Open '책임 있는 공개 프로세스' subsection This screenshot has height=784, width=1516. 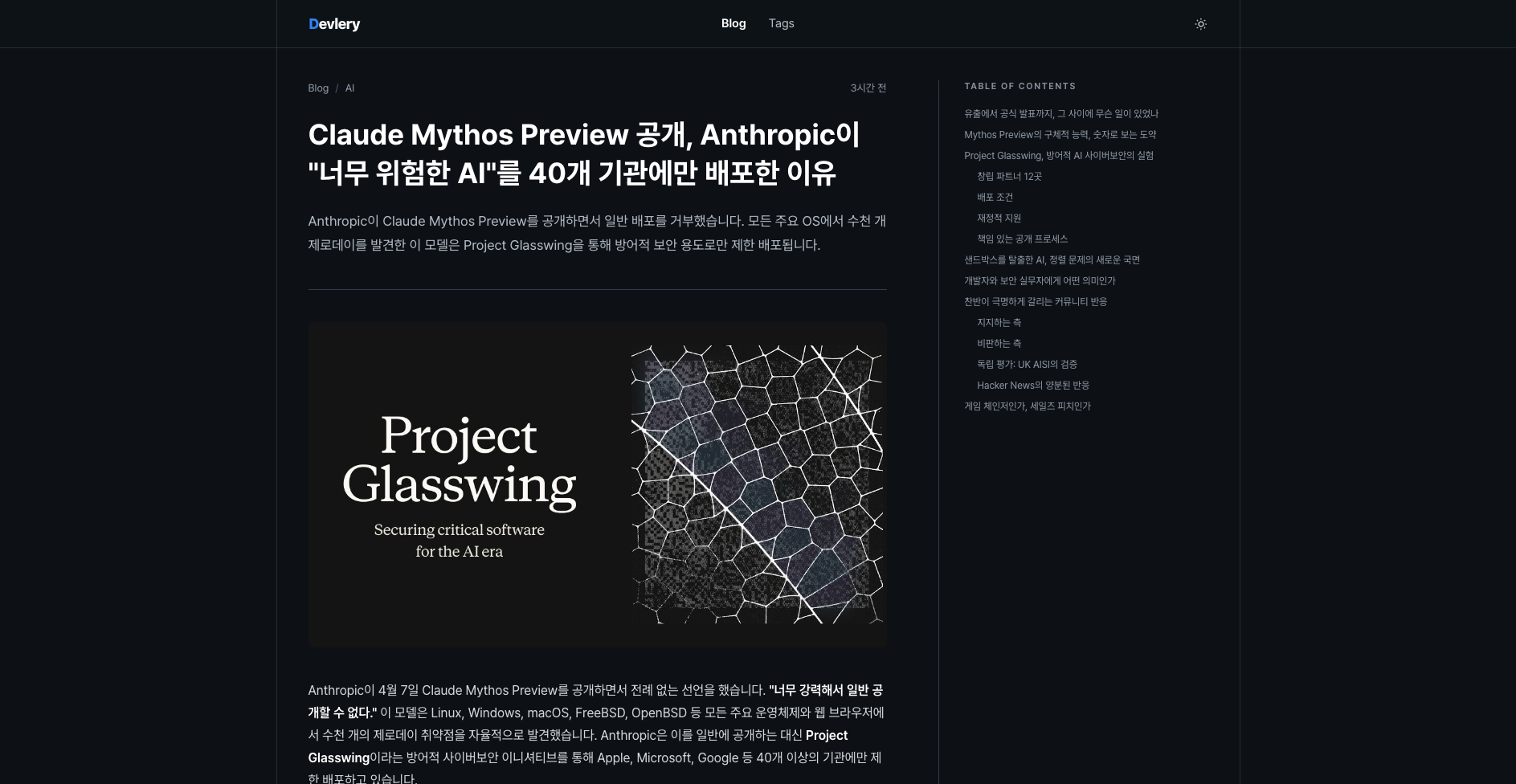click(x=1022, y=239)
